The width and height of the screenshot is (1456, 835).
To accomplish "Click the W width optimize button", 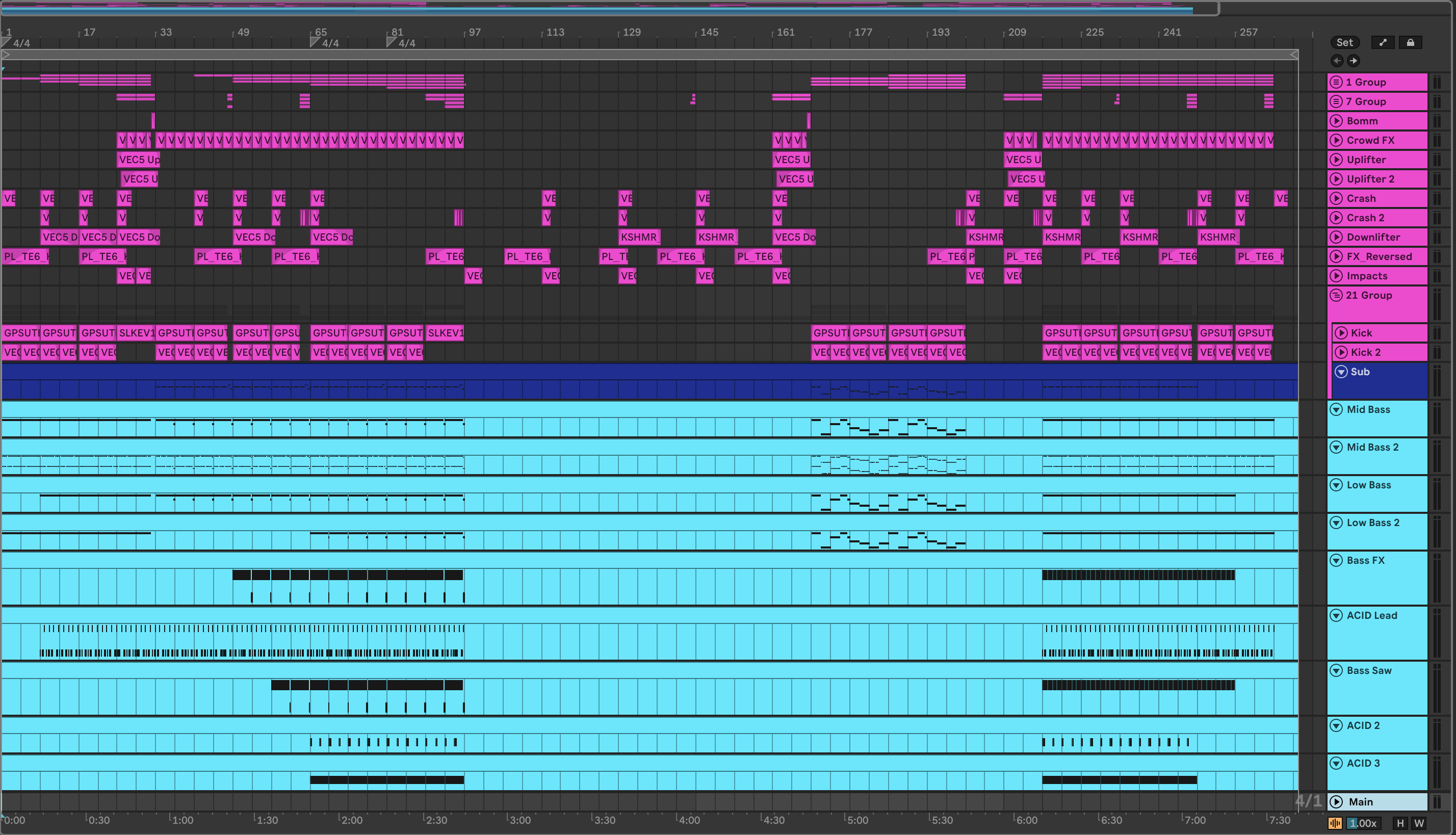I will tap(1419, 823).
